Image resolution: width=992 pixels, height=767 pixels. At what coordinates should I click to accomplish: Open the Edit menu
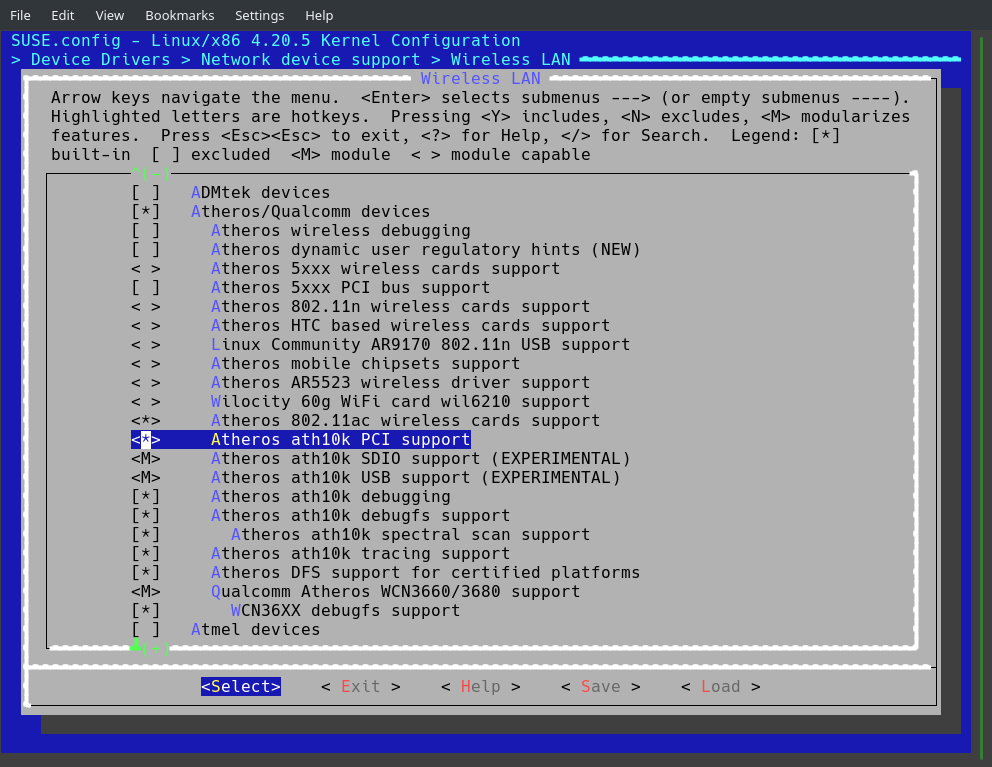(x=63, y=15)
